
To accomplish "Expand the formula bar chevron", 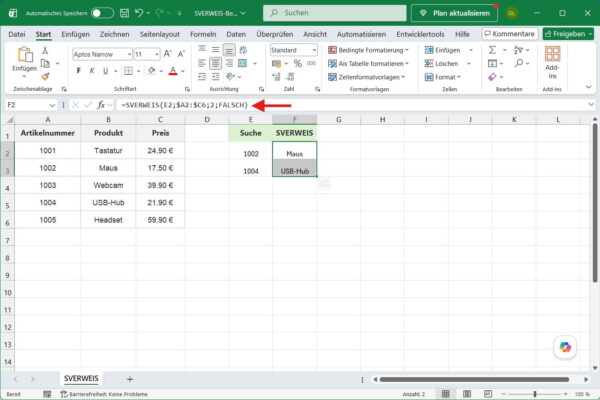I will 591,104.
